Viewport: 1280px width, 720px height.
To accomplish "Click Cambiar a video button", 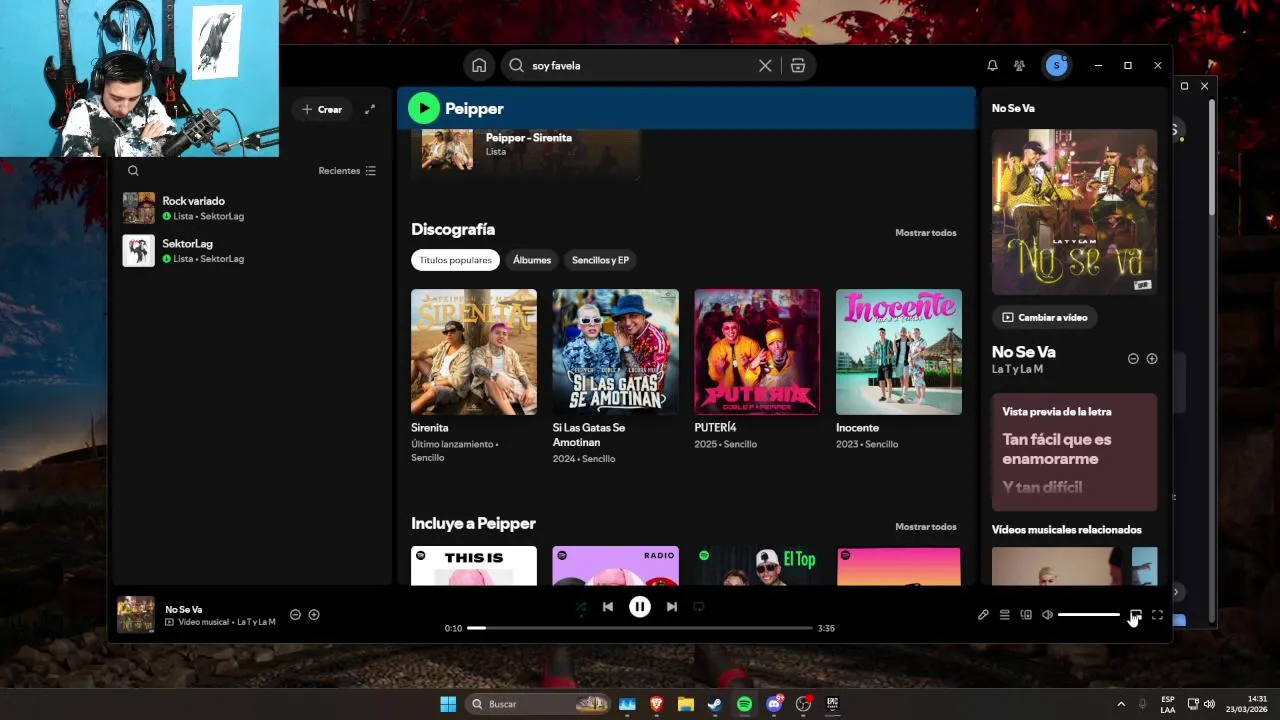I will click(1045, 317).
